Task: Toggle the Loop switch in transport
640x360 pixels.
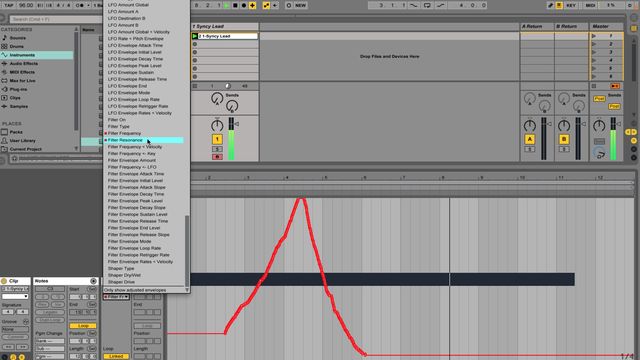Action: [427, 5]
